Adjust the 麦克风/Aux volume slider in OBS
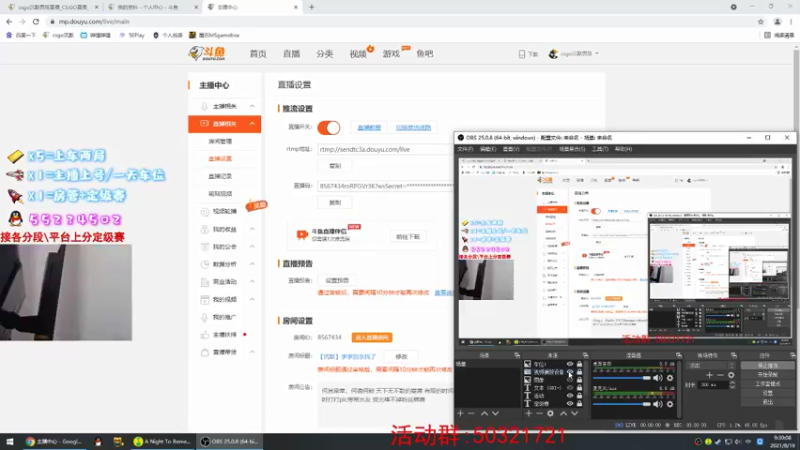Image resolution: width=800 pixels, height=450 pixels. 622,404
